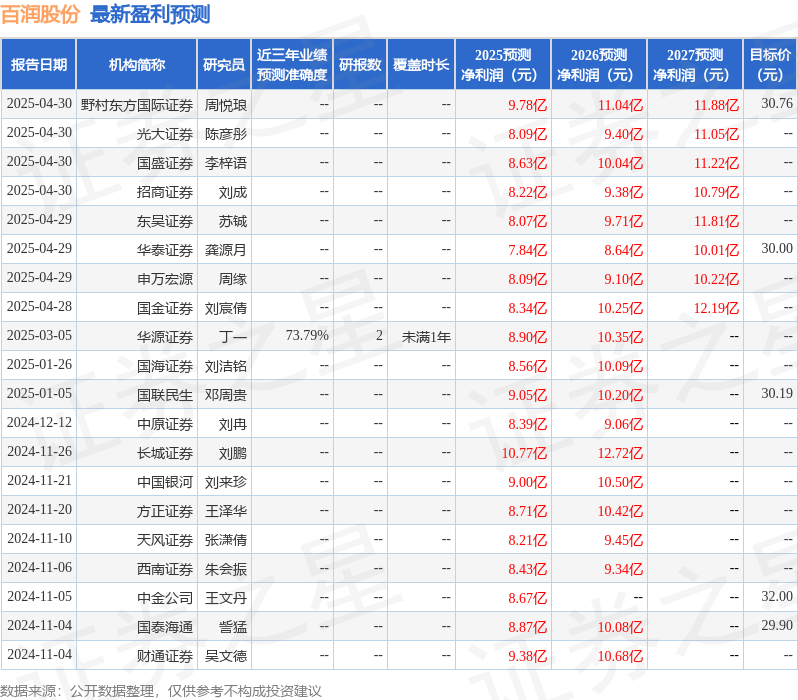Click the date 2024-11-26
The width and height of the screenshot is (798, 700).
(x=39, y=452)
